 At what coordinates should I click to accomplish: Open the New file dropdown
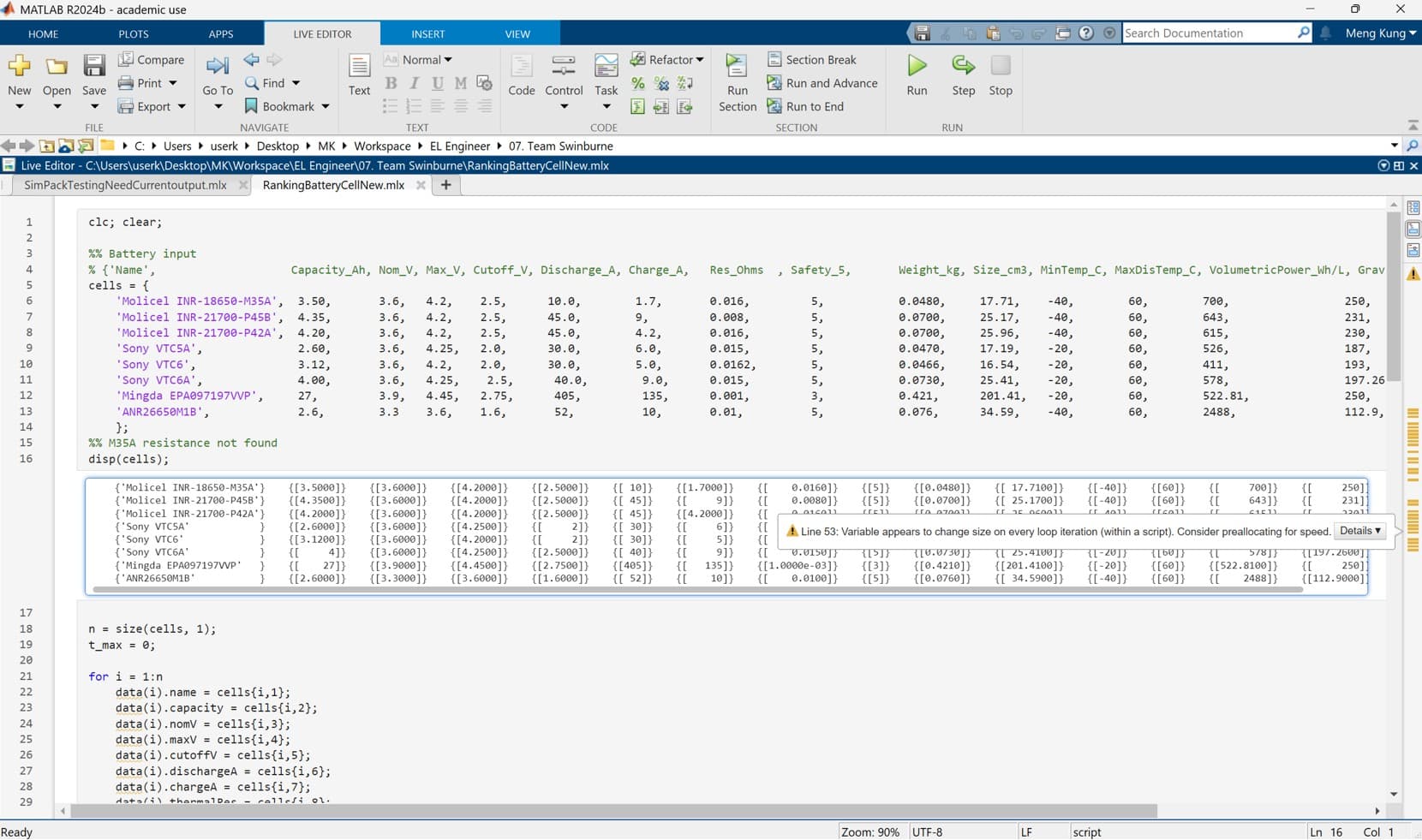click(x=19, y=106)
